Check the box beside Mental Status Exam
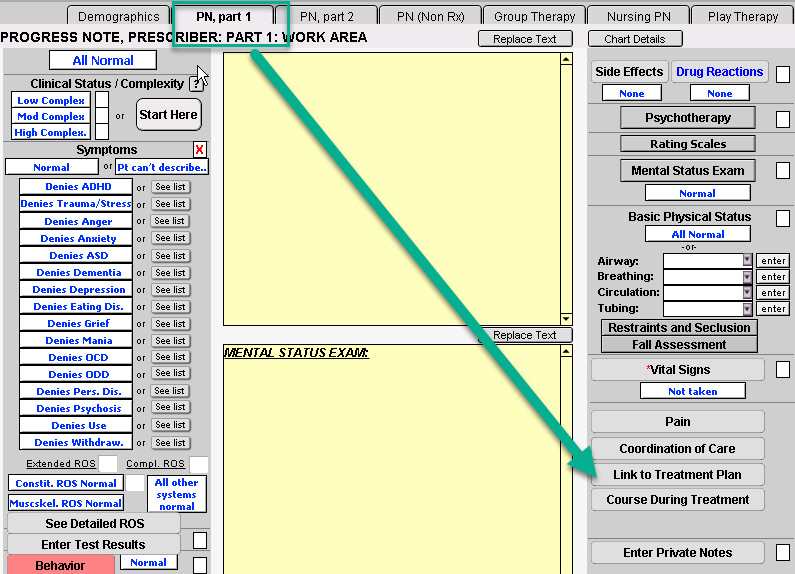795x574 pixels. coord(782,171)
